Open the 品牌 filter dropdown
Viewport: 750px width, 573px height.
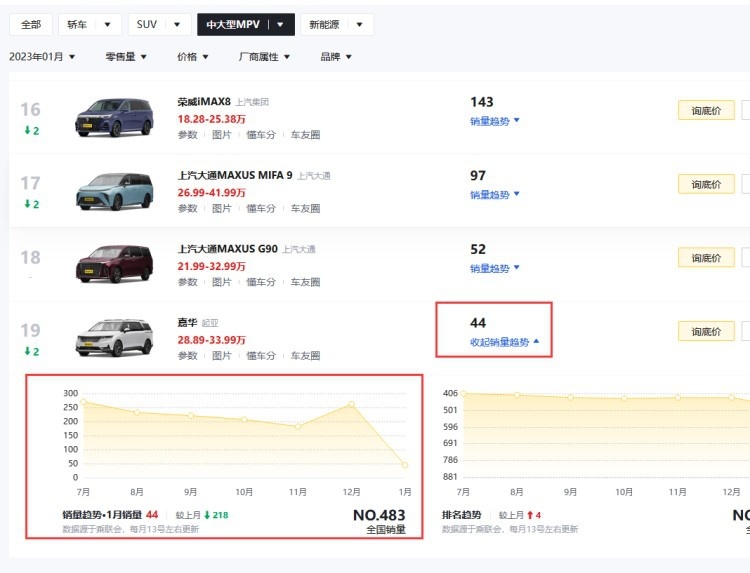pos(336,57)
